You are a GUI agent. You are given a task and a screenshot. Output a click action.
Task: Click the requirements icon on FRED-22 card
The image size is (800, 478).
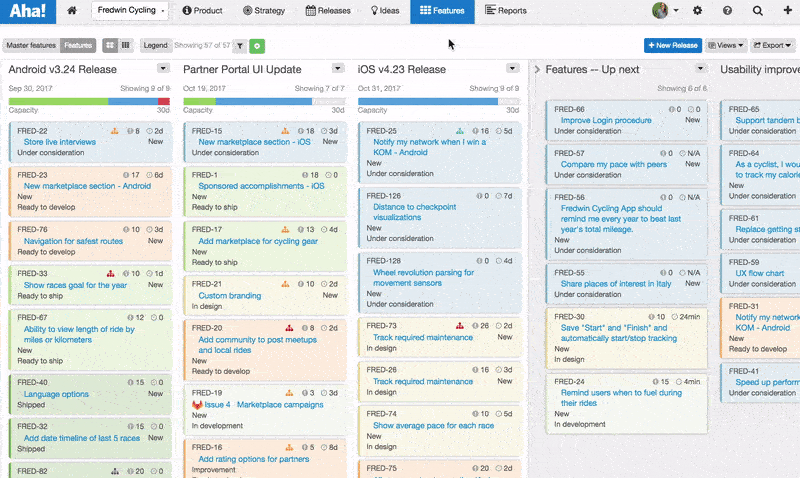115,131
